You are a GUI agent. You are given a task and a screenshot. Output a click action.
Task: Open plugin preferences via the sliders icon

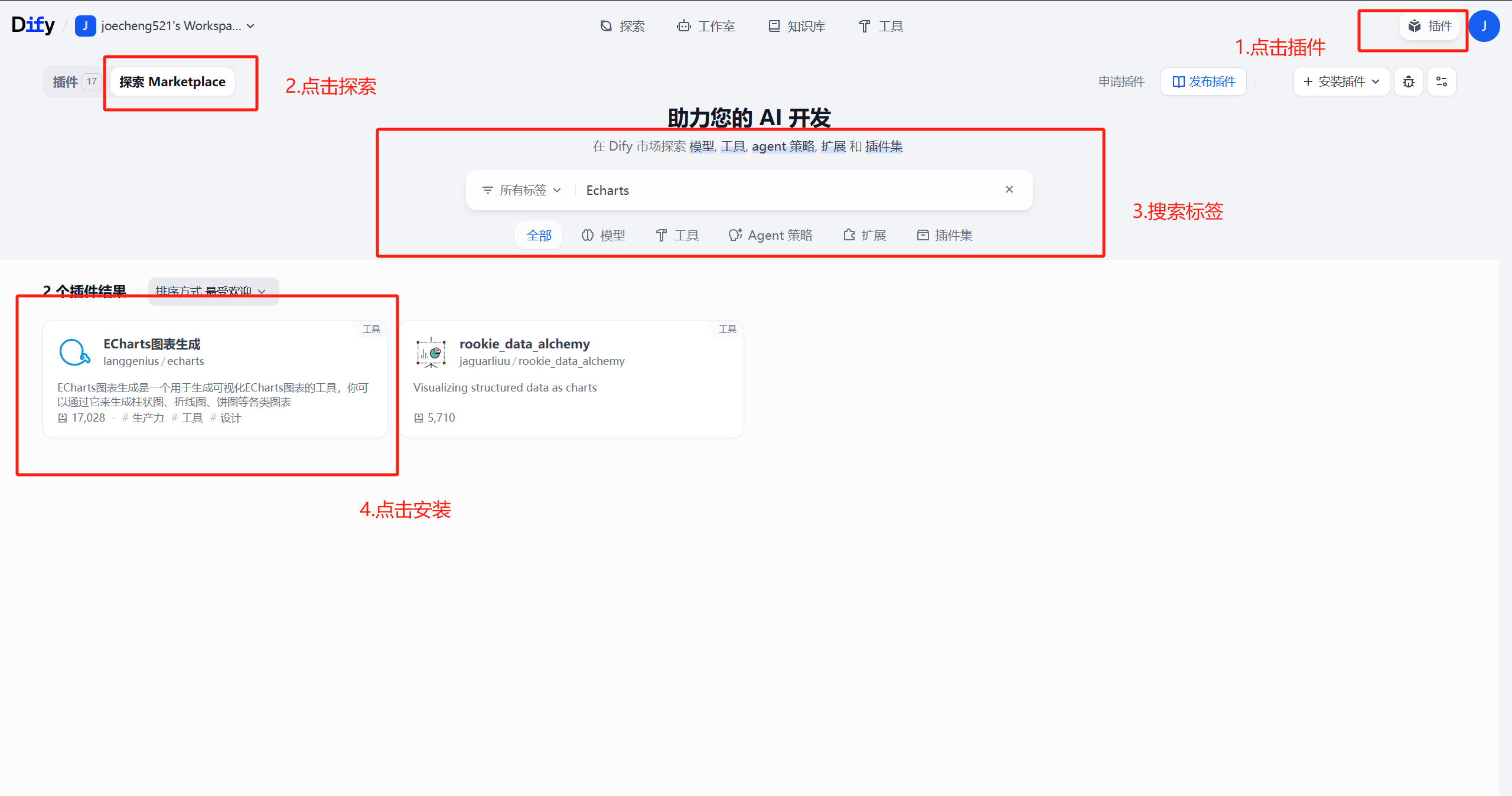click(1442, 81)
